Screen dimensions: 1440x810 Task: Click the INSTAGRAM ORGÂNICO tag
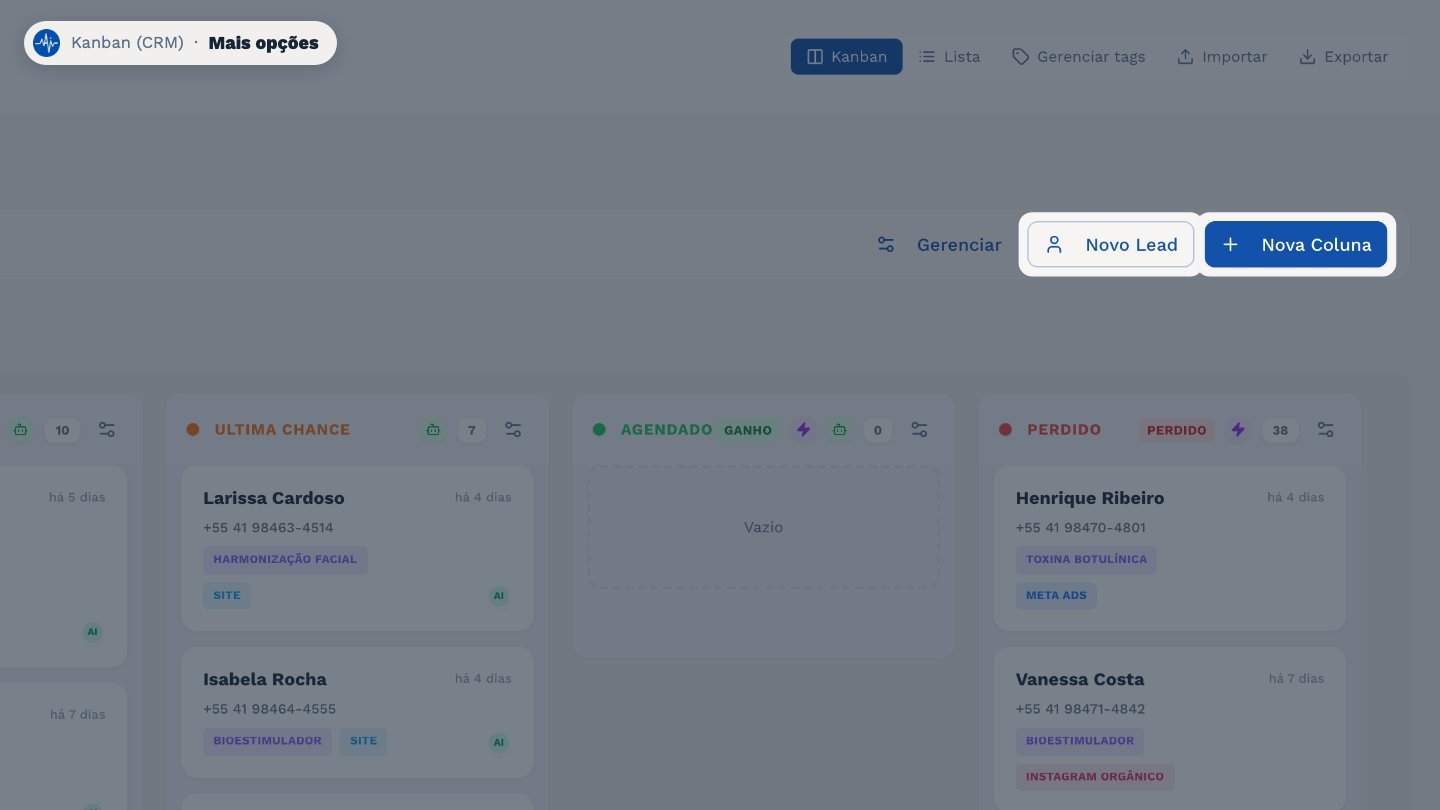[1095, 777]
